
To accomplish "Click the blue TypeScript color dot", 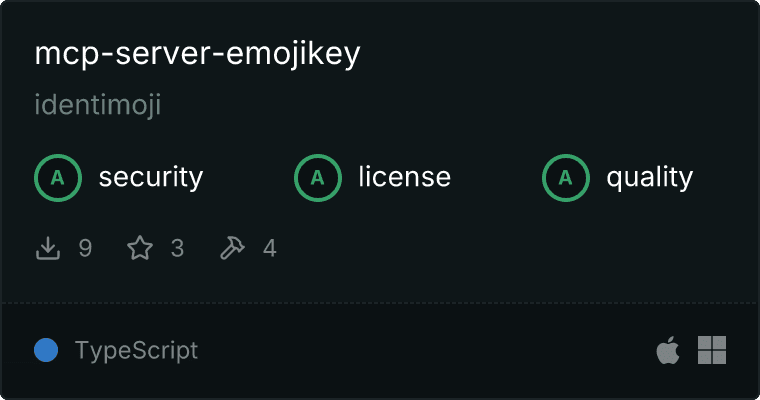I will [46, 350].
